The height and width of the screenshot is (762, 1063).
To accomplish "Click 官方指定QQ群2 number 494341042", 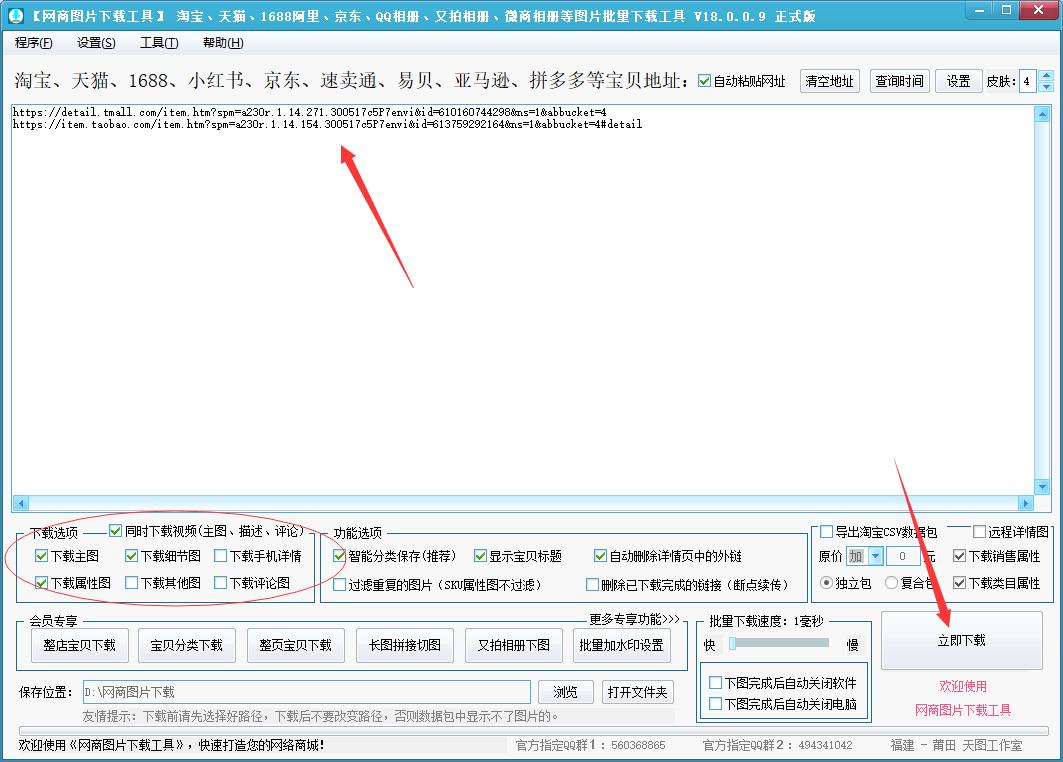I will [825, 745].
